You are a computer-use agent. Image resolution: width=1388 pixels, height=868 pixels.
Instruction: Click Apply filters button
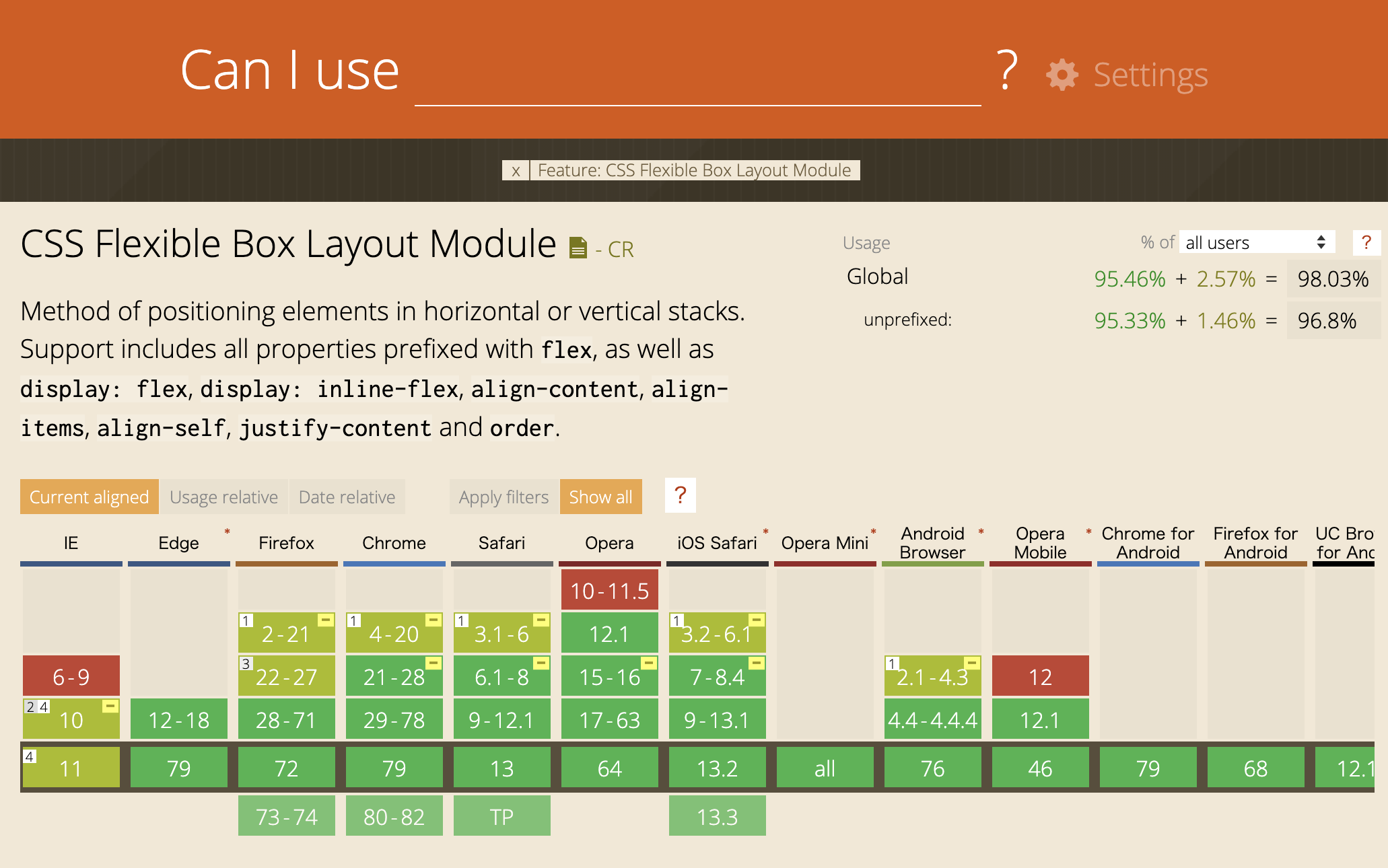(504, 497)
